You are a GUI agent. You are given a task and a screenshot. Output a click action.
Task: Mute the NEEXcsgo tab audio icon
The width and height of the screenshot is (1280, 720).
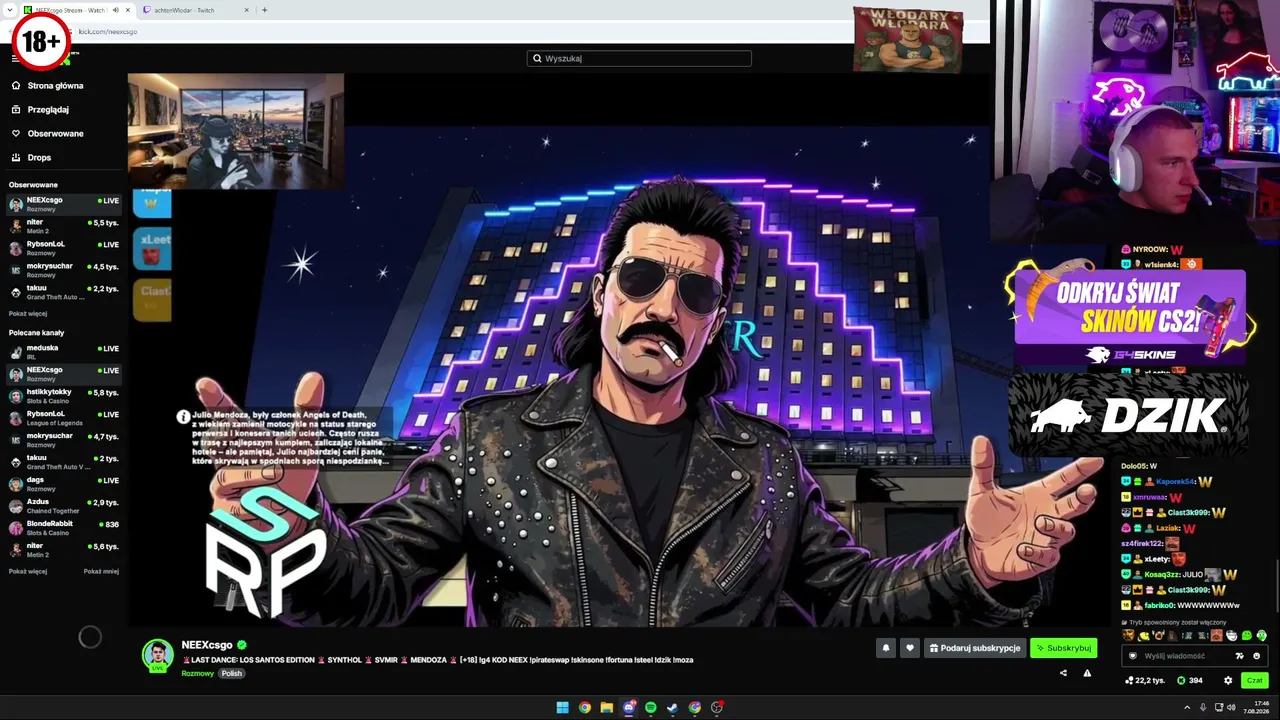116,10
